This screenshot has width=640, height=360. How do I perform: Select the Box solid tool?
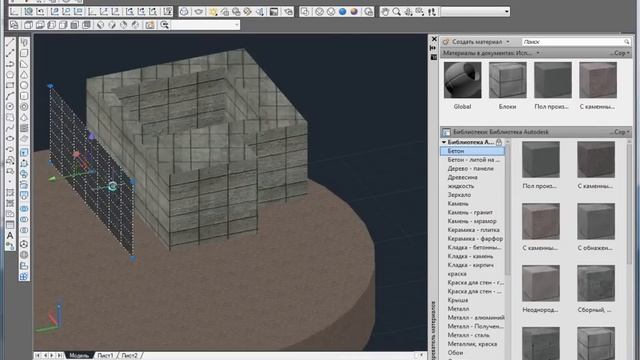[x=24, y=53]
